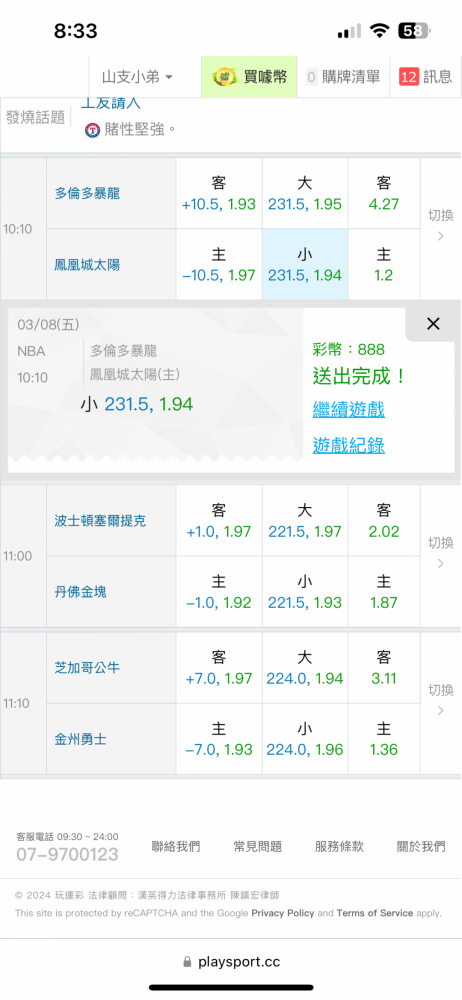Open the Google Terms of Service link
Image resolution: width=462 pixels, height=1000 pixels.
point(375,913)
